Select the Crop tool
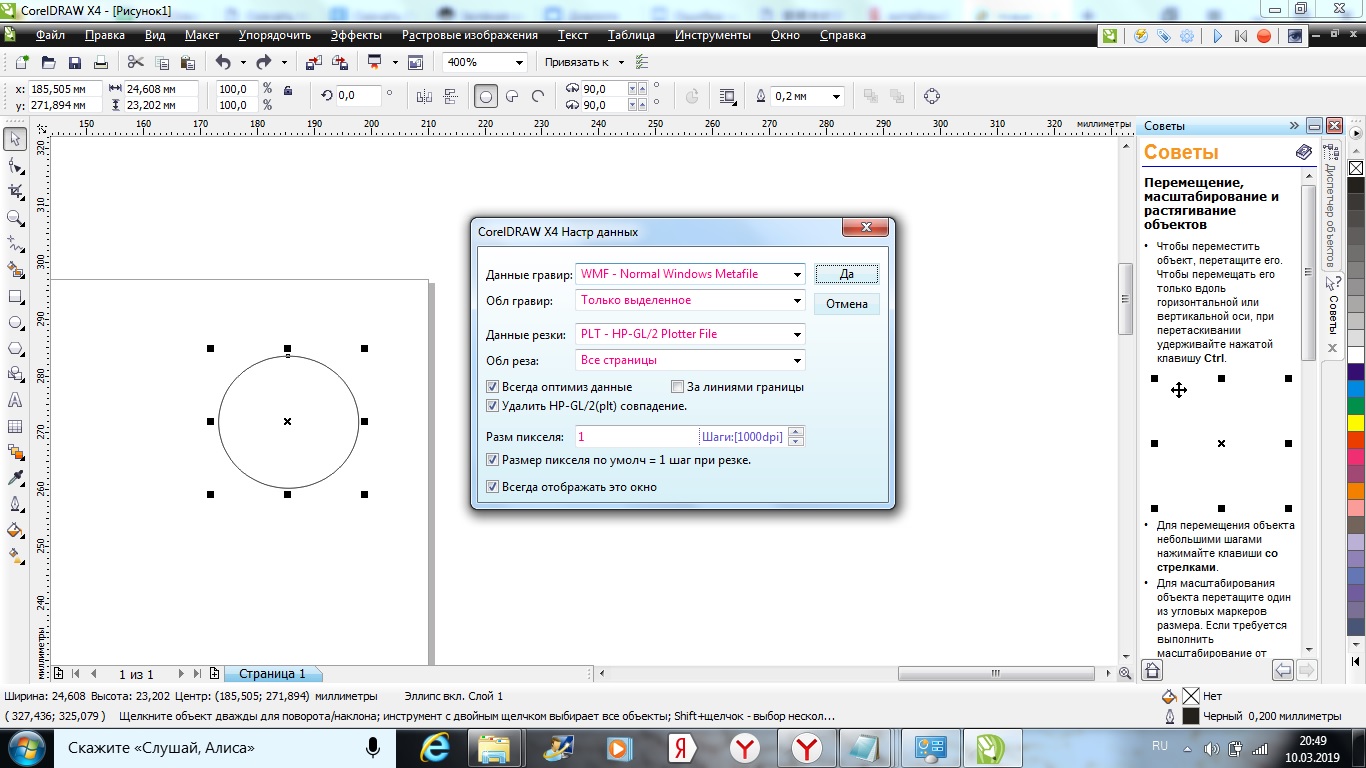 coord(15,191)
